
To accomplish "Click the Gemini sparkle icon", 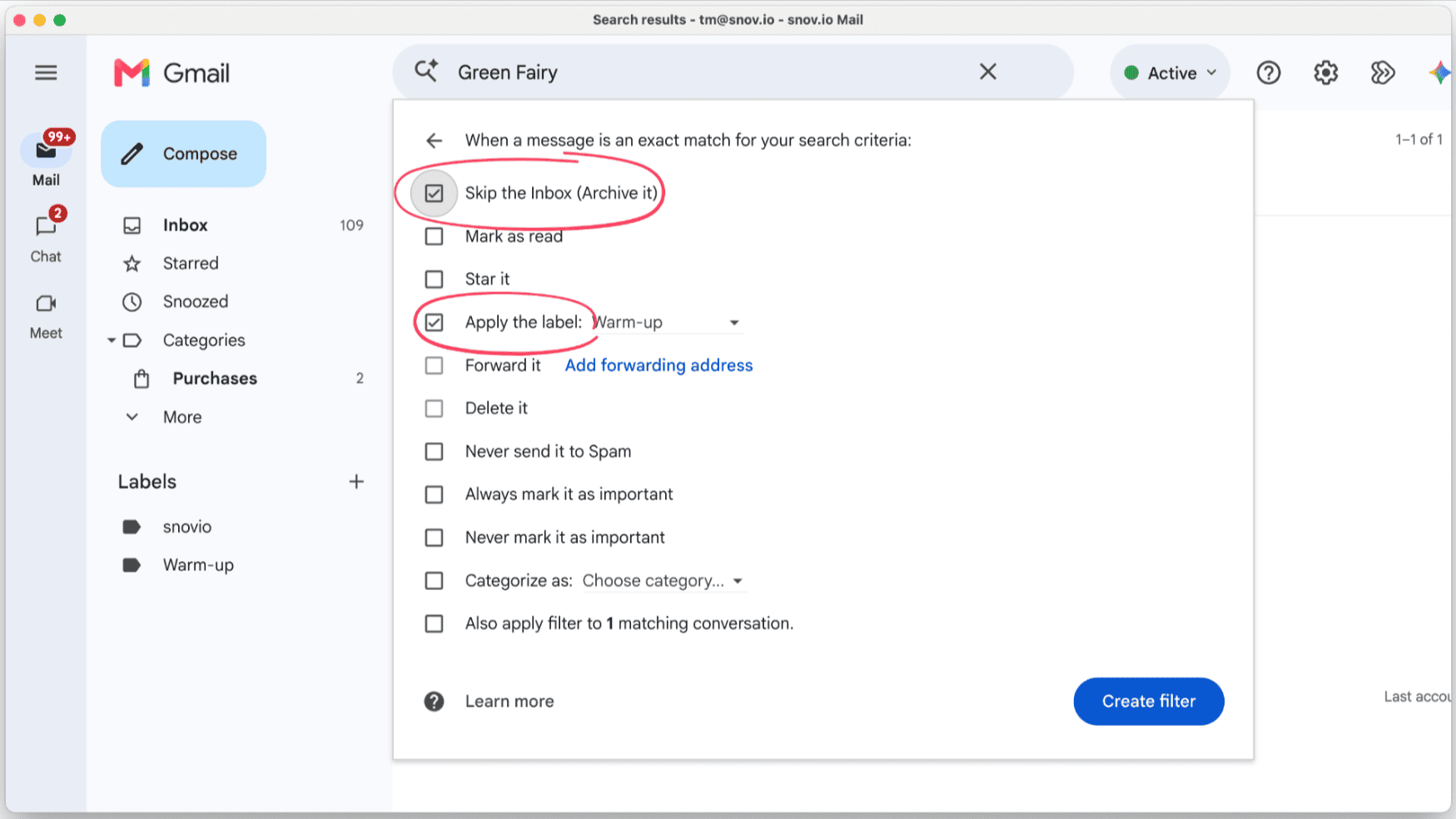I will point(1440,73).
